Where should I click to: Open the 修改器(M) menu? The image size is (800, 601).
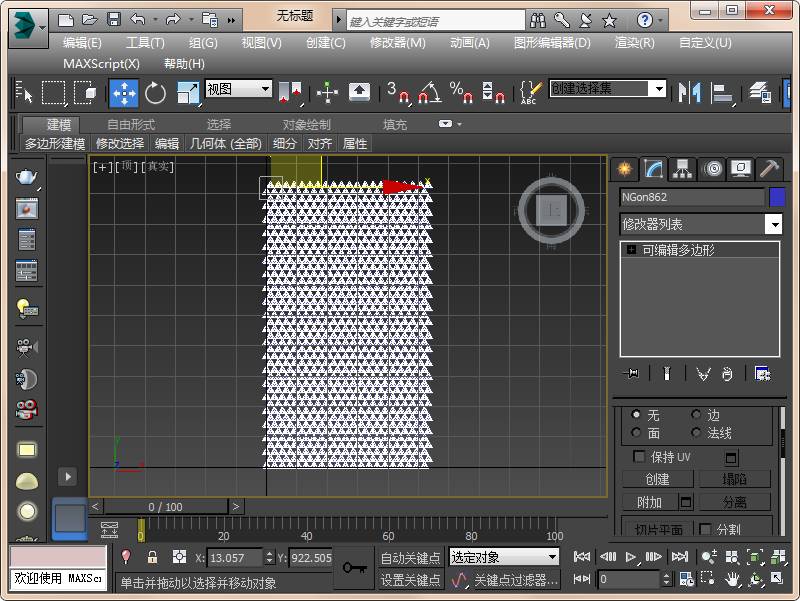[x=397, y=43]
